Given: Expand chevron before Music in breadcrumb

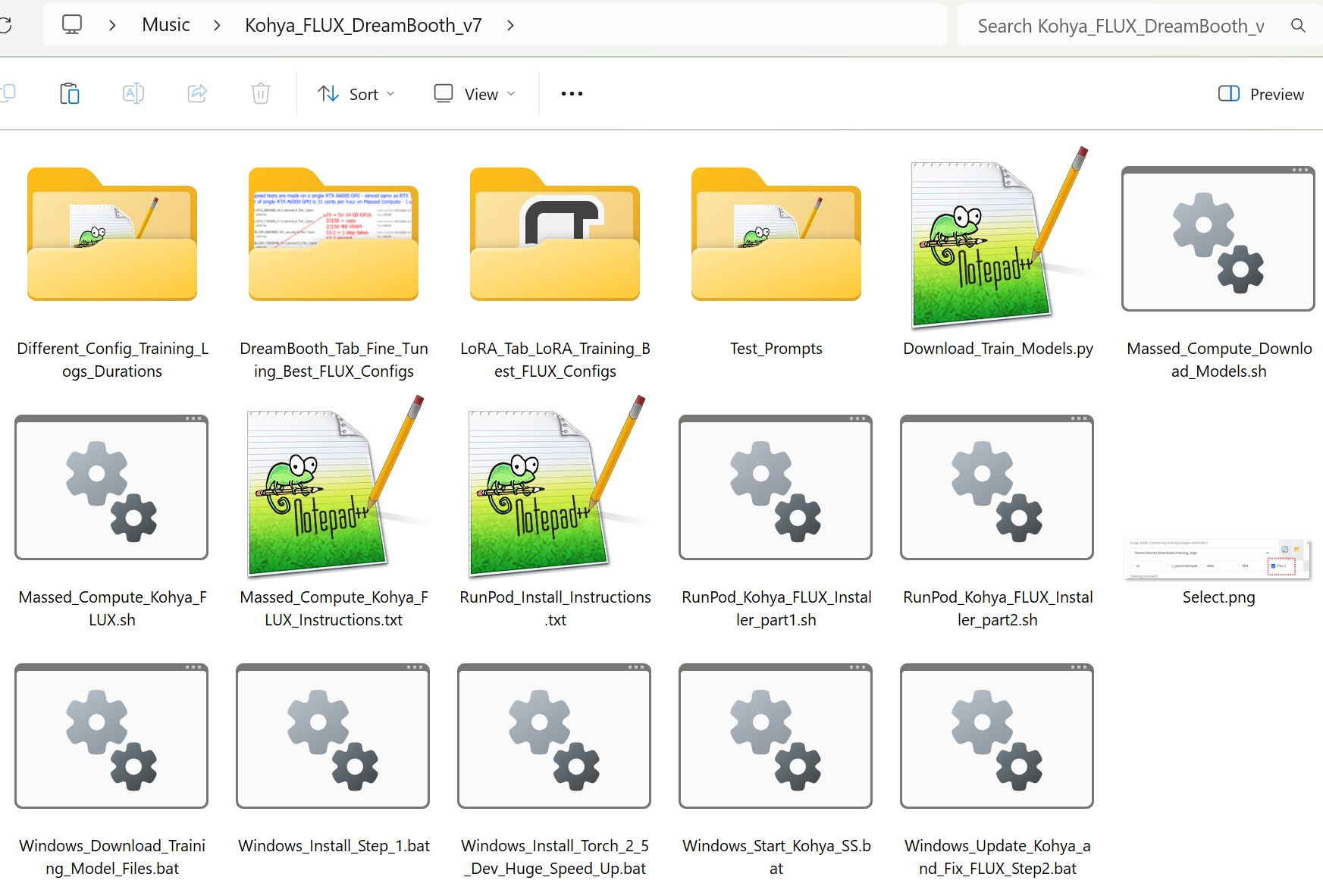Looking at the screenshot, I should tap(112, 26).
